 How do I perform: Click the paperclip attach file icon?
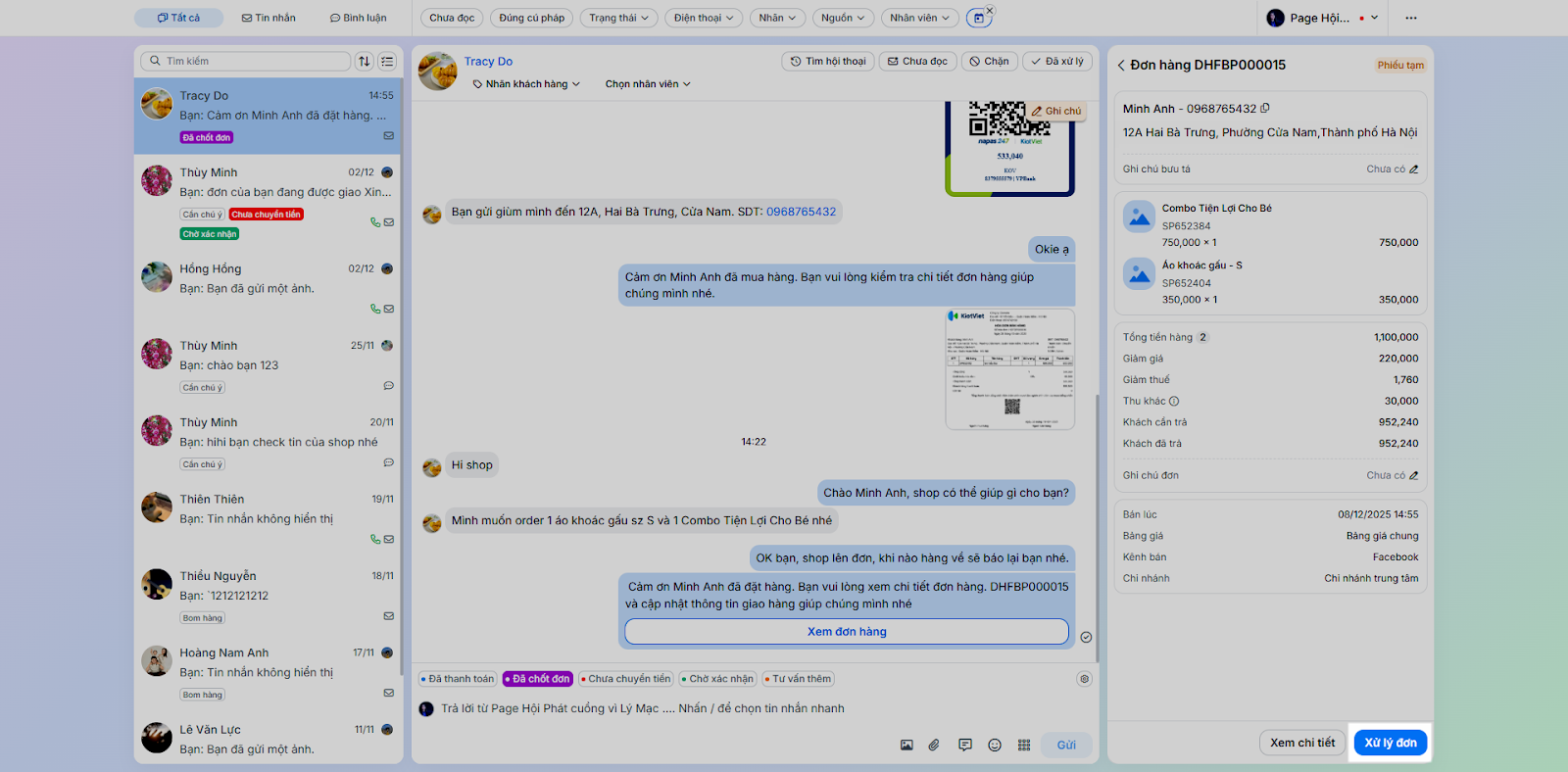[x=934, y=746]
